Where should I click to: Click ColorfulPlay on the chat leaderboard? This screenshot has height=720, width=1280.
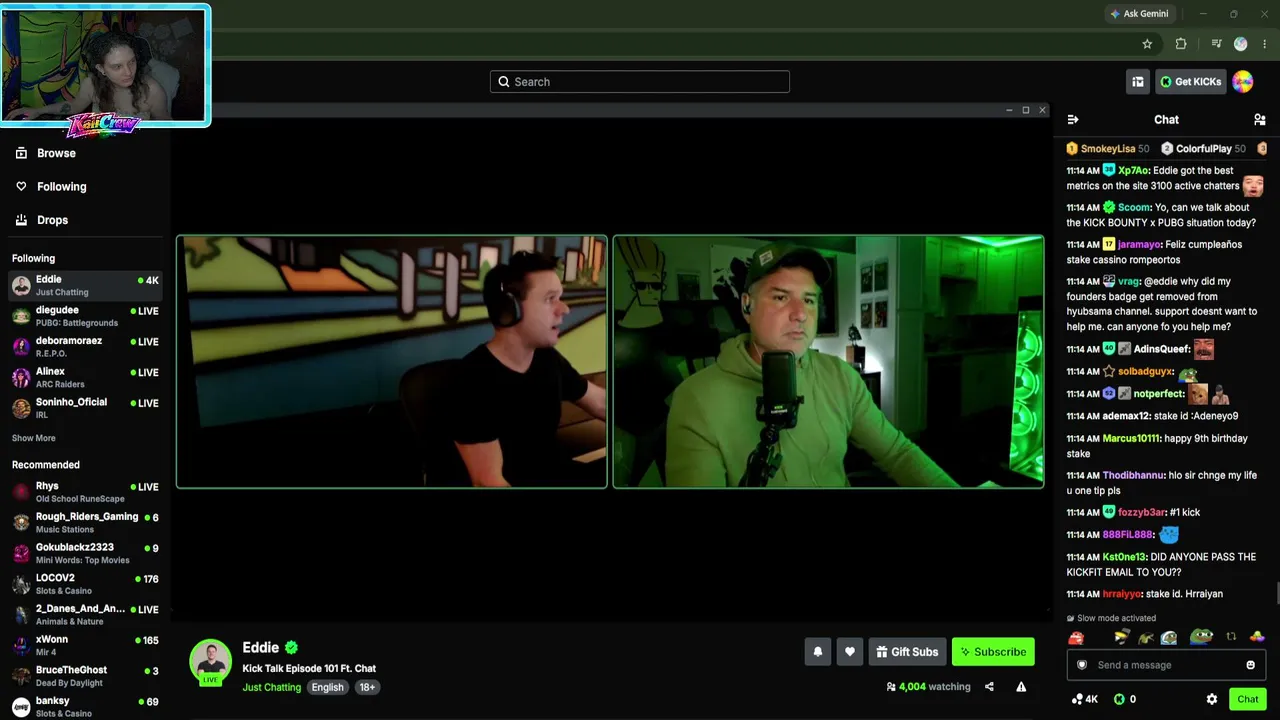1203,149
